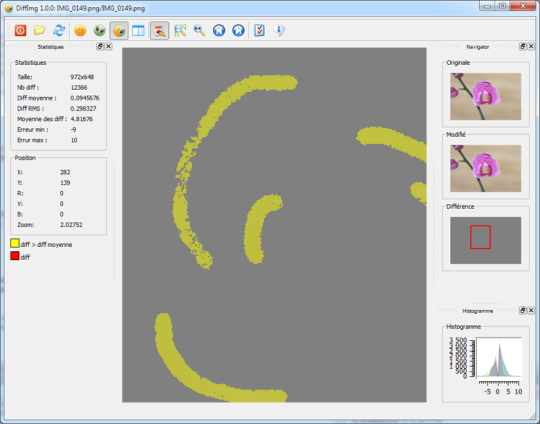Toggle the dual panel split view icon
This screenshot has width=540, height=424.
(138, 31)
